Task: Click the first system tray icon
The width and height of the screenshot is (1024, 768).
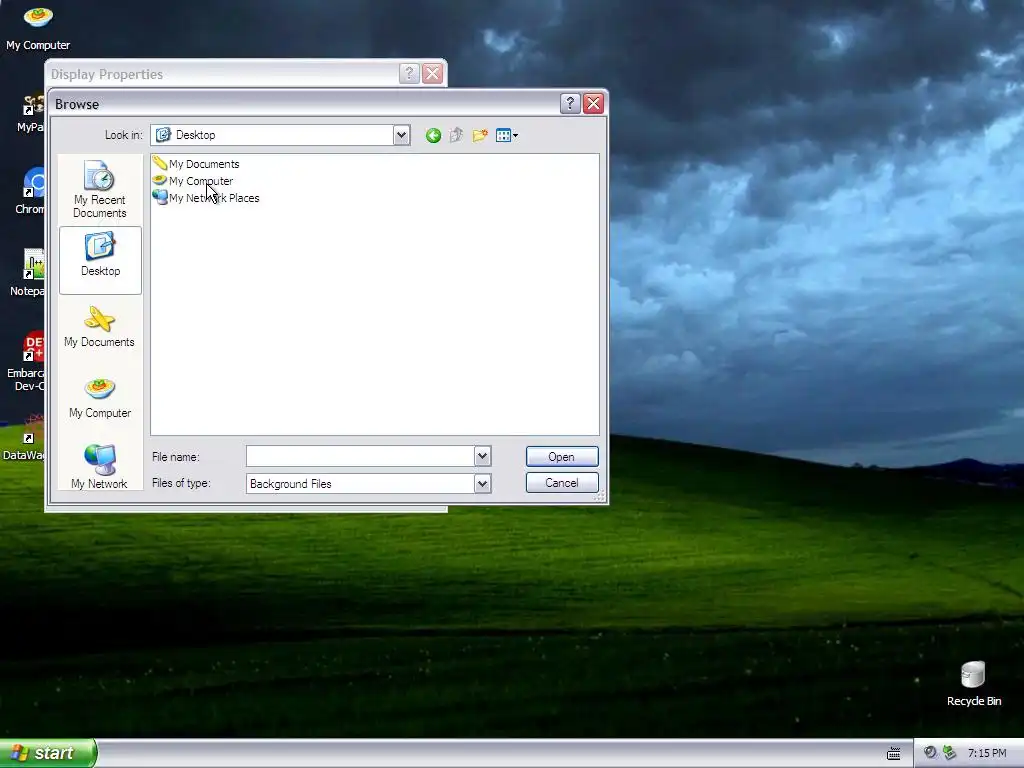Action: (x=931, y=753)
